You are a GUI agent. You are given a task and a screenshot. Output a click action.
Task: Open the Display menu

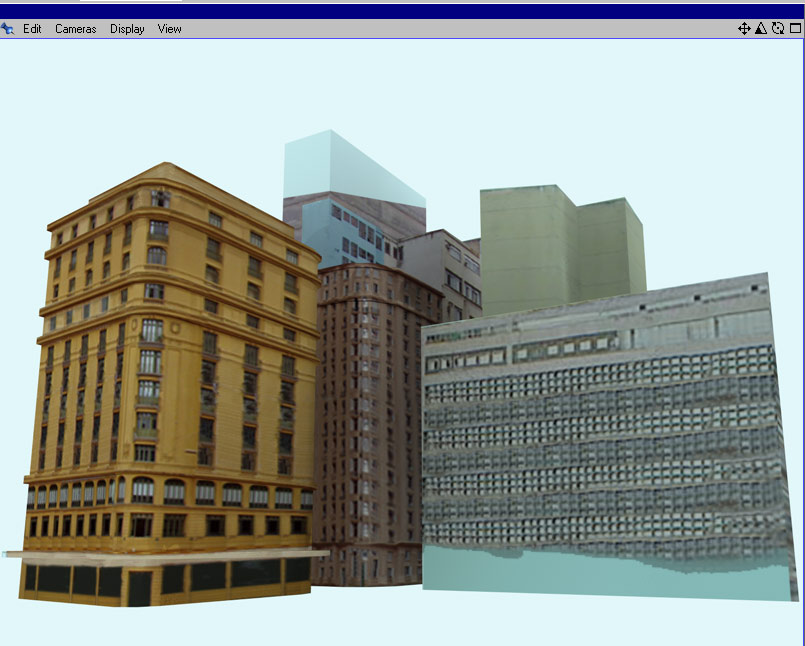tap(127, 29)
